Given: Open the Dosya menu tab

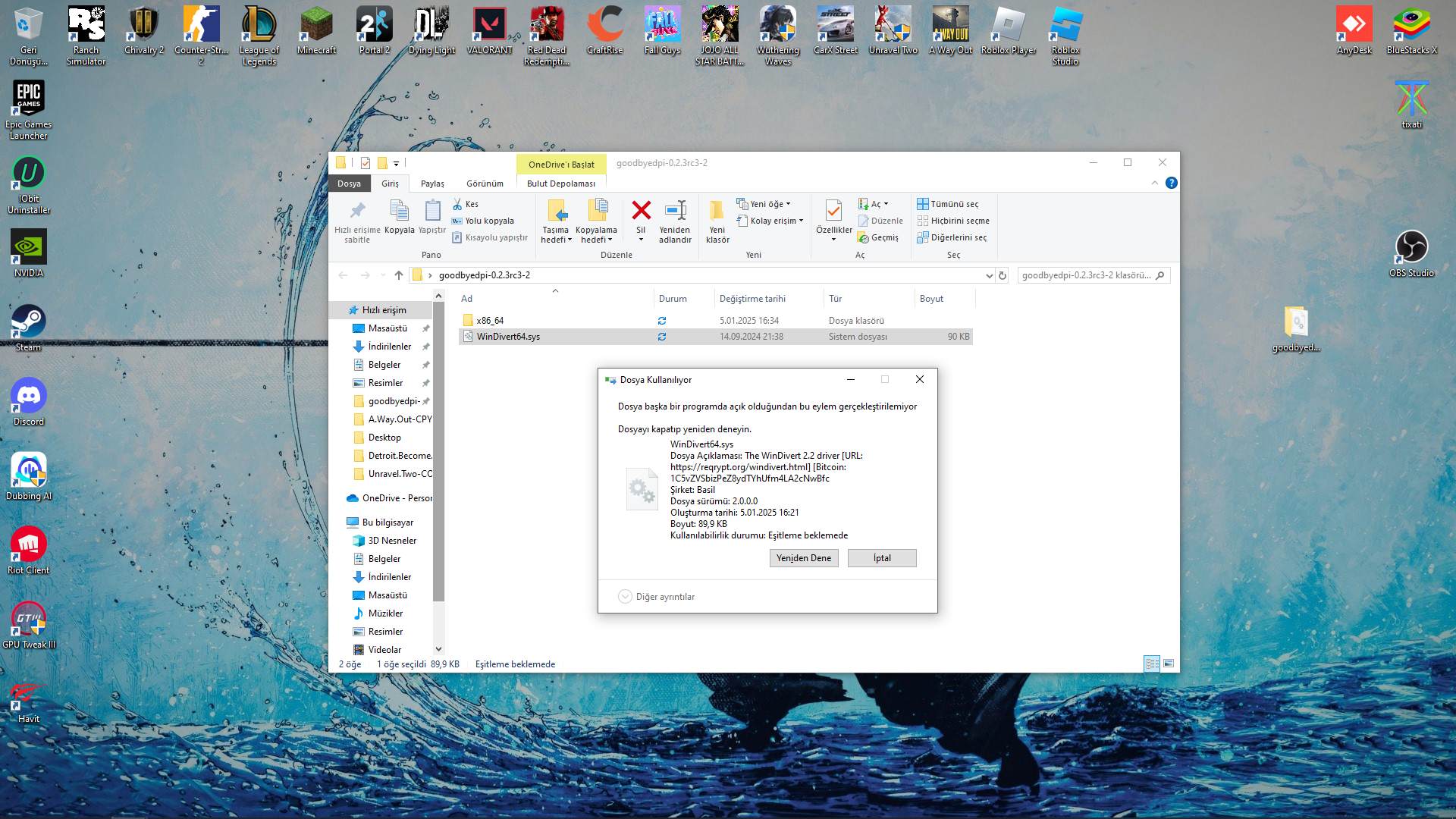Looking at the screenshot, I should [x=349, y=184].
